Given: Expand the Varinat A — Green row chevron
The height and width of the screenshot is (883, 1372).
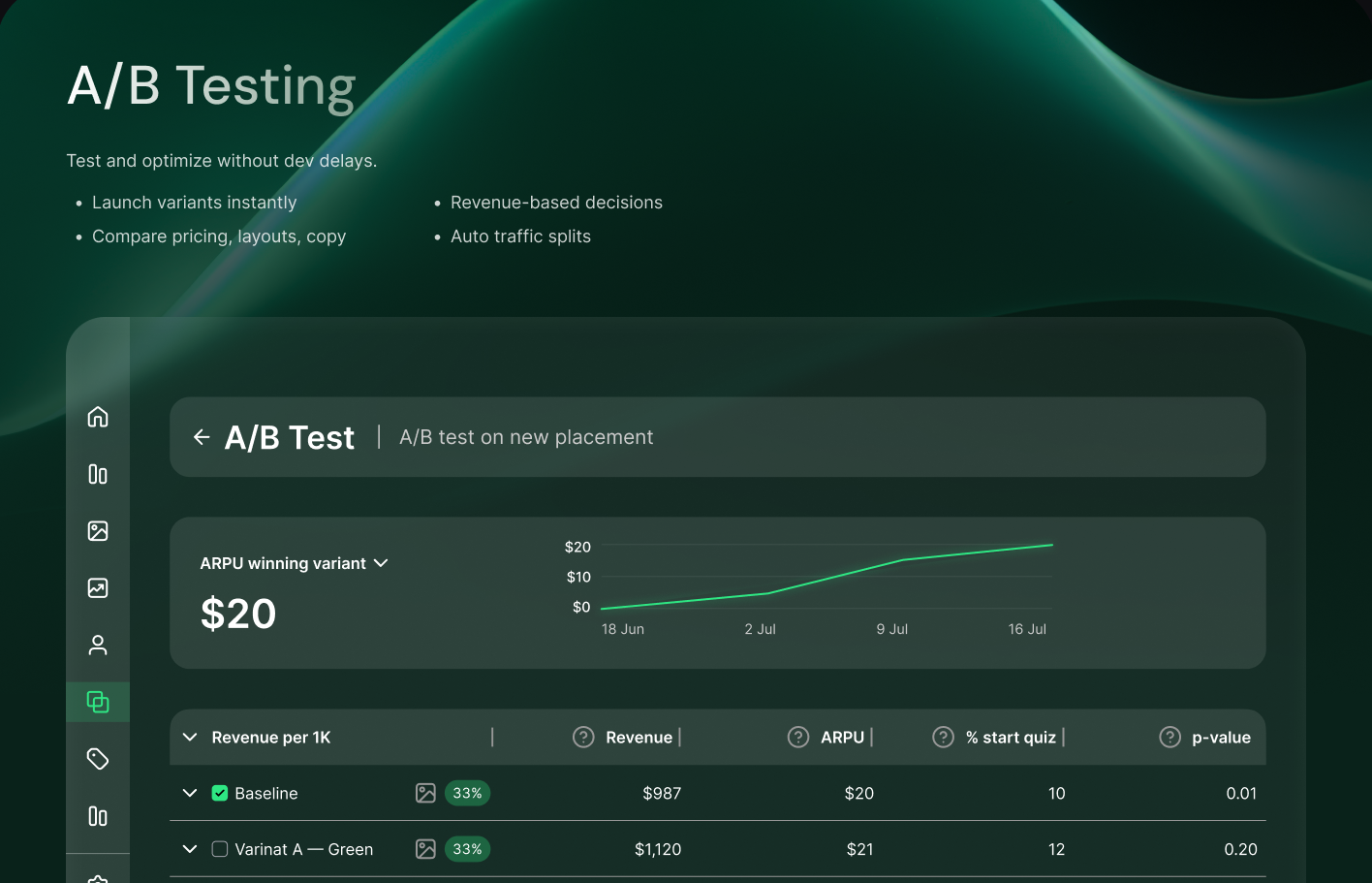Looking at the screenshot, I should tap(190, 849).
